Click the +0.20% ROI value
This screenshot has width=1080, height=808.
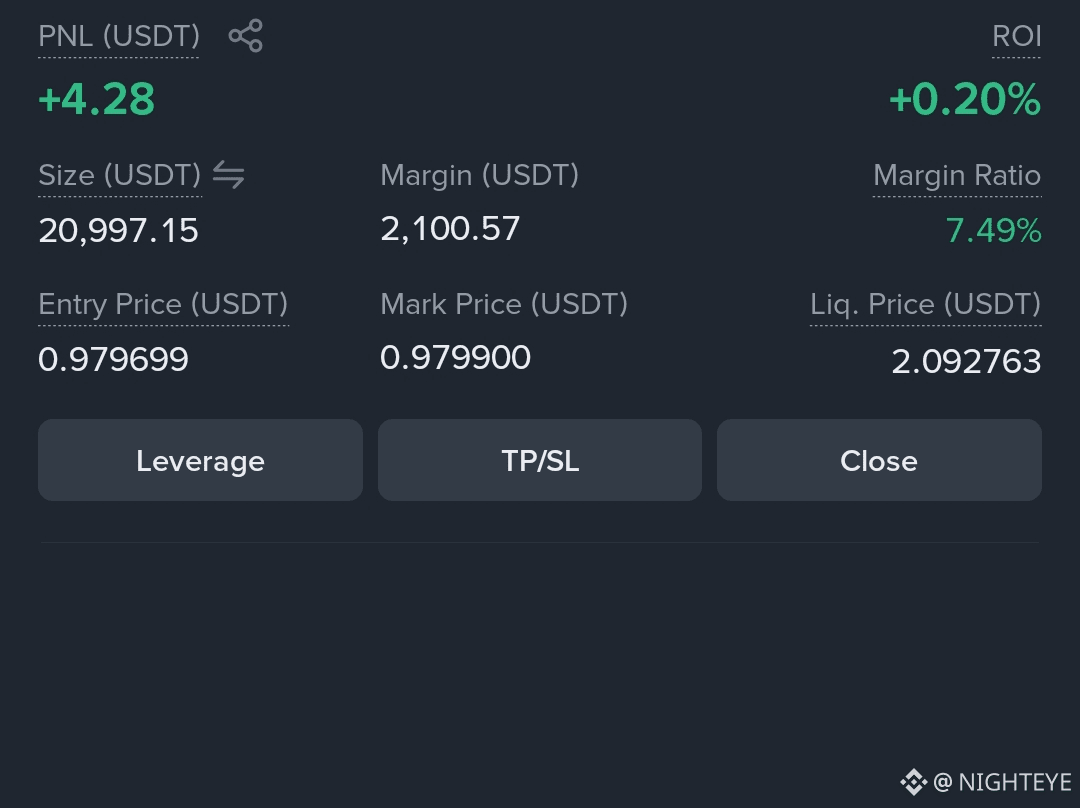click(x=965, y=99)
